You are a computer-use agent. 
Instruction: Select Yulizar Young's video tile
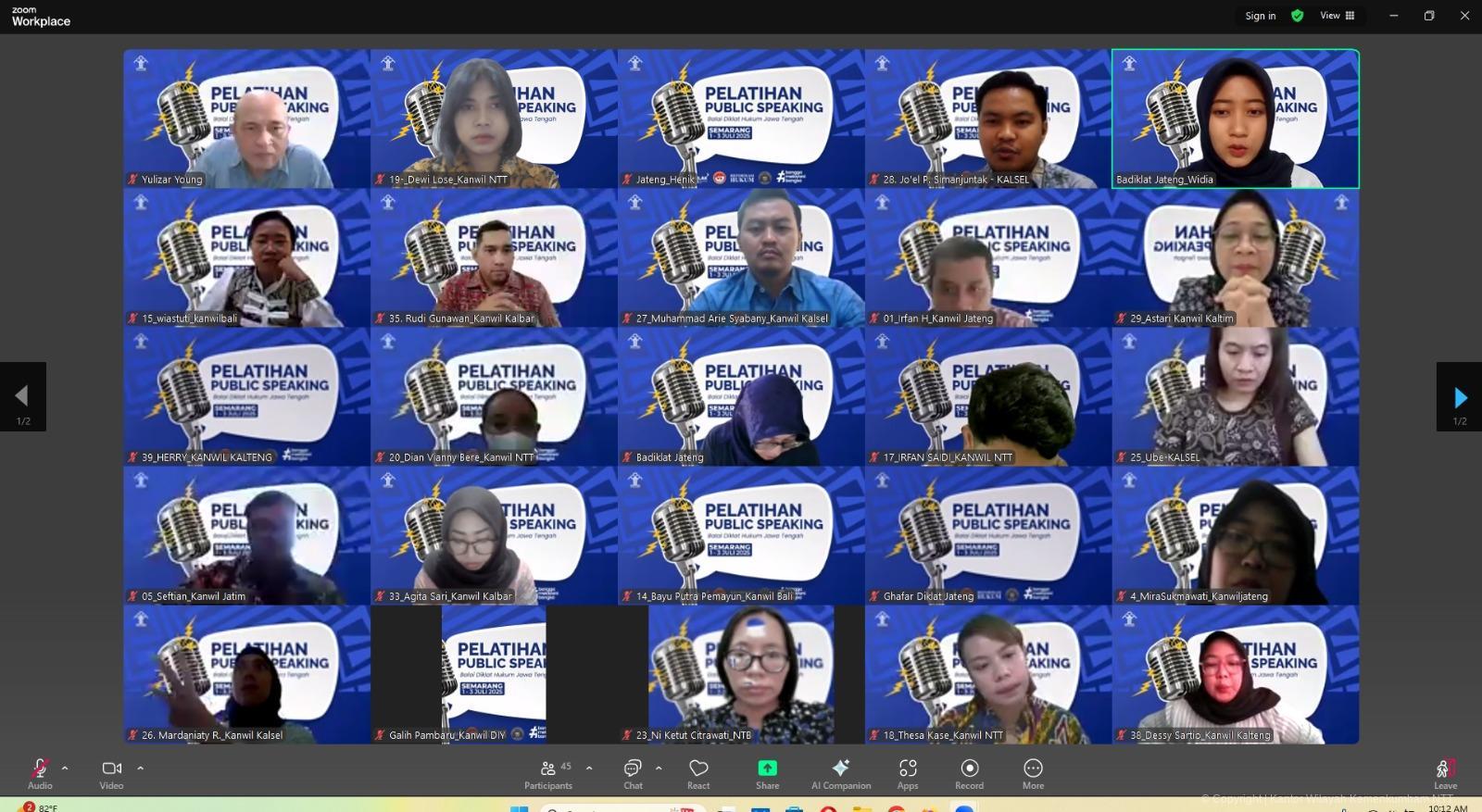point(247,119)
